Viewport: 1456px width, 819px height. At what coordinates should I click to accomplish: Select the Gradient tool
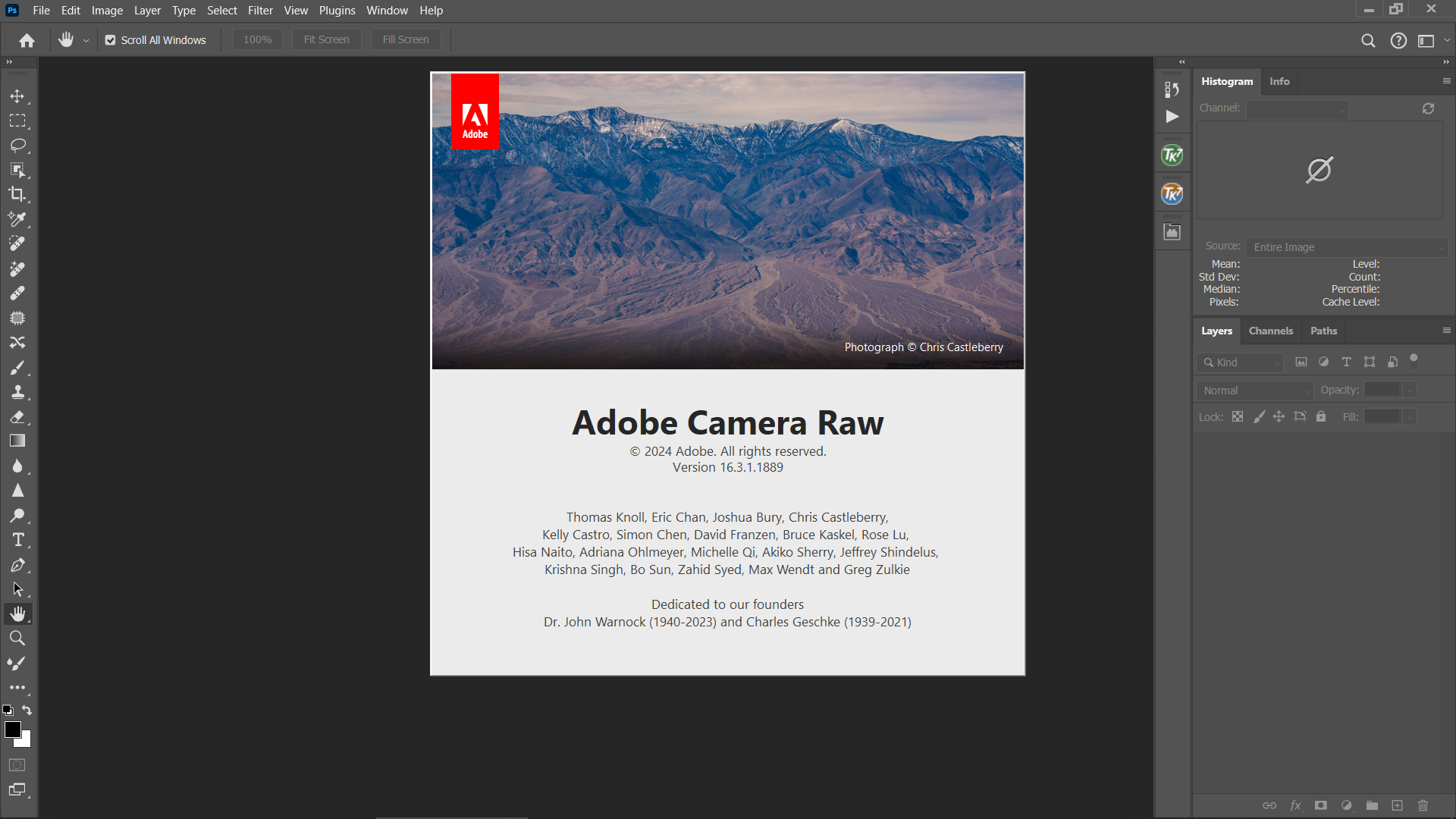[x=17, y=441]
